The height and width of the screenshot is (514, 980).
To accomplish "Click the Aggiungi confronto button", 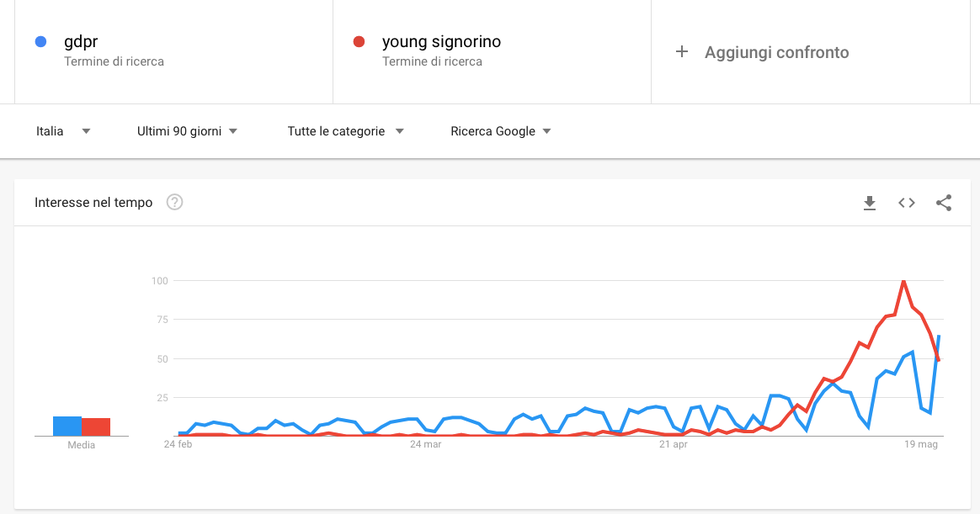I will coord(762,52).
